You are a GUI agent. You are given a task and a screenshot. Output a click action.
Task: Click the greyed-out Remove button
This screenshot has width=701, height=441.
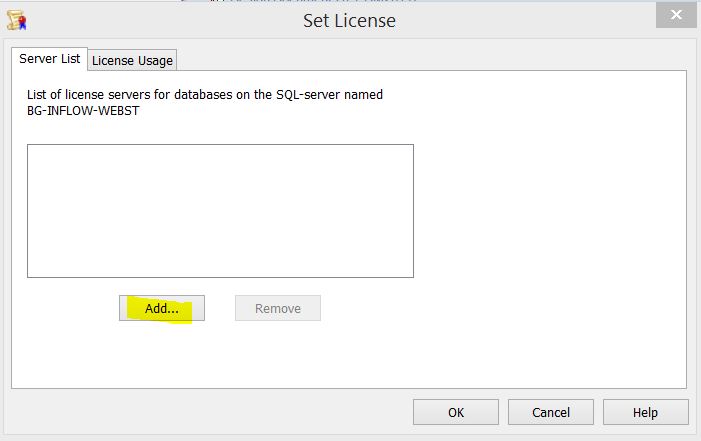click(278, 308)
